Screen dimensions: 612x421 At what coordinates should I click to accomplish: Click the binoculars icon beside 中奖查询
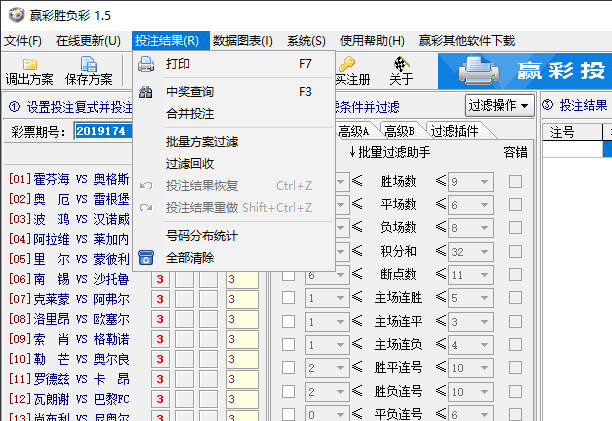pyautogui.click(x=146, y=92)
